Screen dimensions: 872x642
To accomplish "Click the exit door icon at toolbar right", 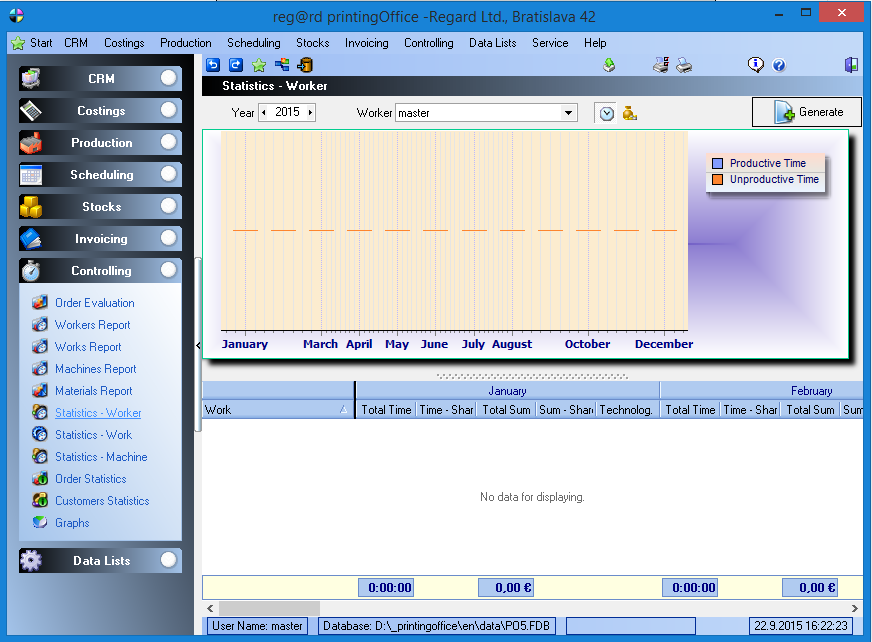I will [x=851, y=65].
